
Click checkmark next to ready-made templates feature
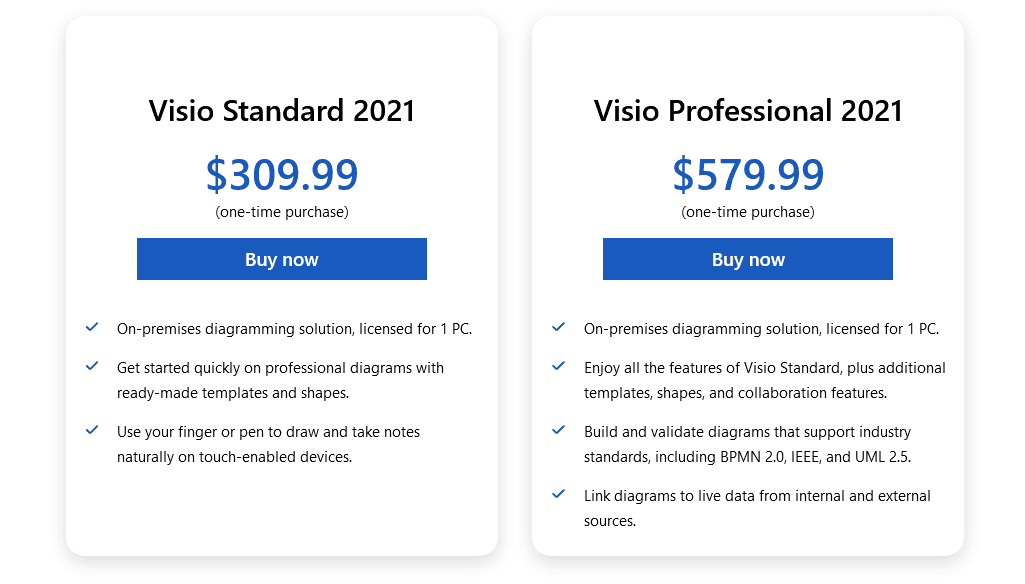point(92,367)
